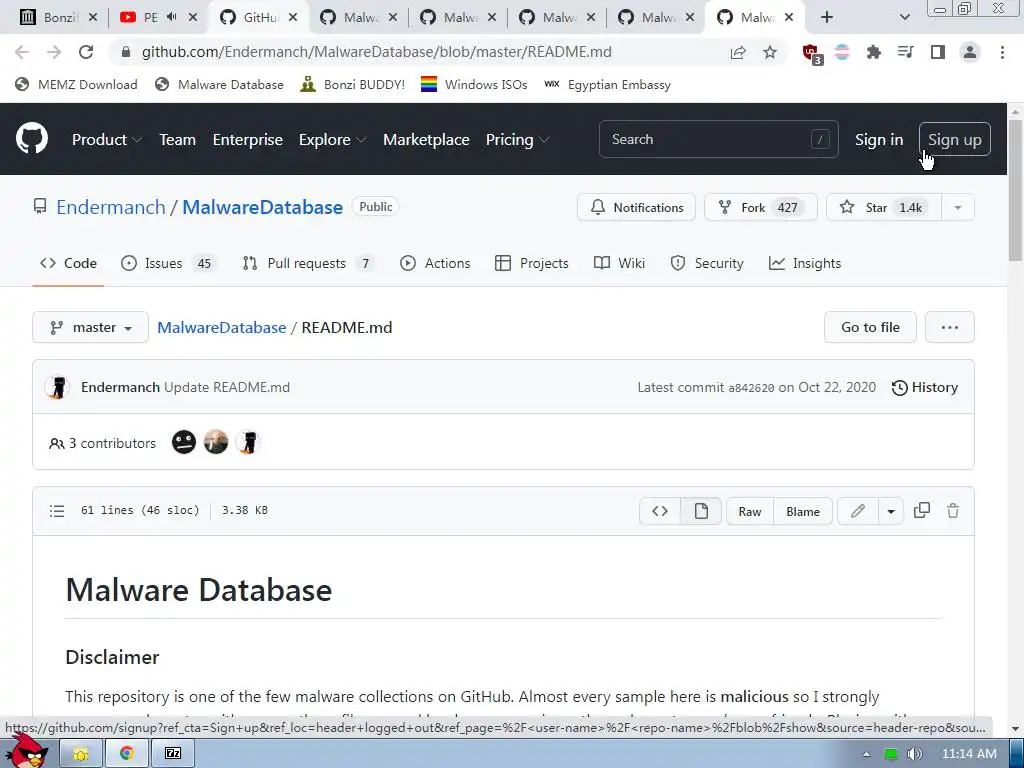Open the Windows ISOs bookmark
1024x768 pixels.
coord(474,84)
